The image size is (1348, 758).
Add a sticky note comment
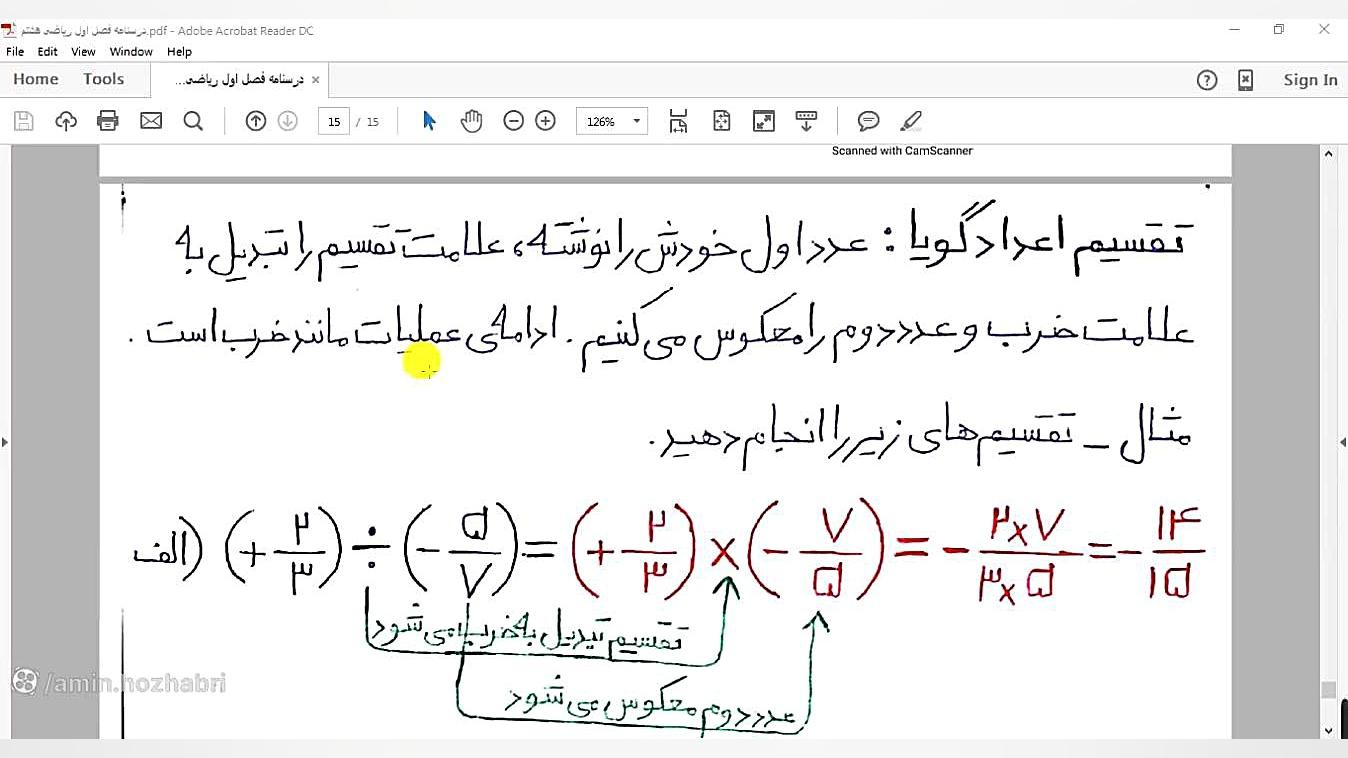[x=869, y=121]
